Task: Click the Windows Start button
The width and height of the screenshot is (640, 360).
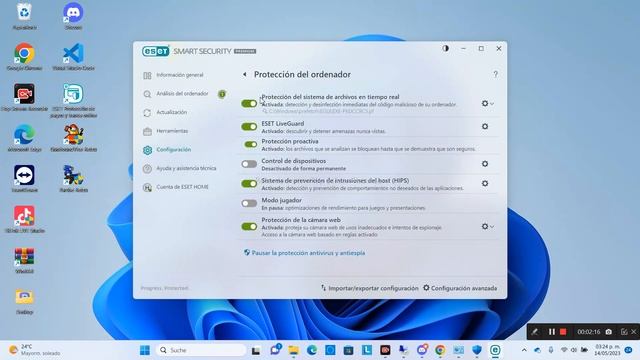Action: pyautogui.click(x=144, y=350)
